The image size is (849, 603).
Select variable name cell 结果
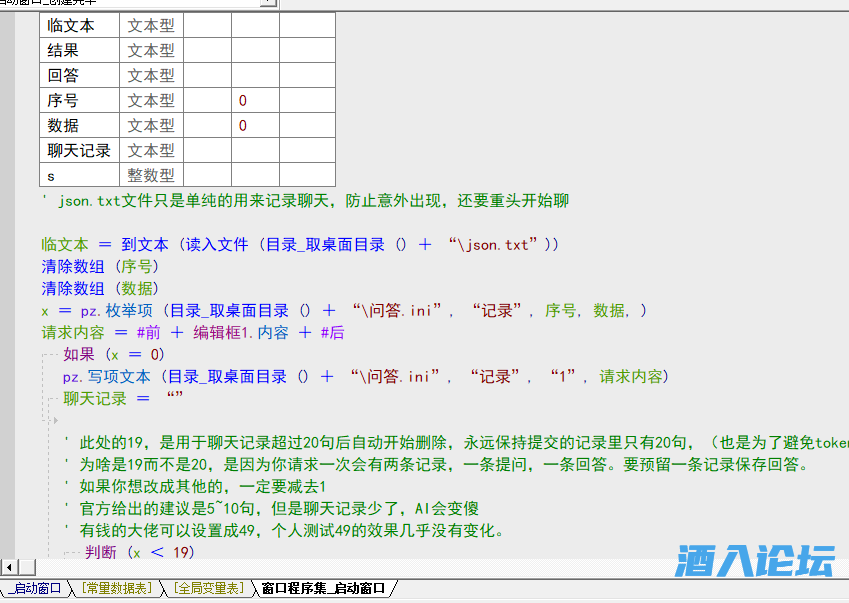tap(80, 50)
